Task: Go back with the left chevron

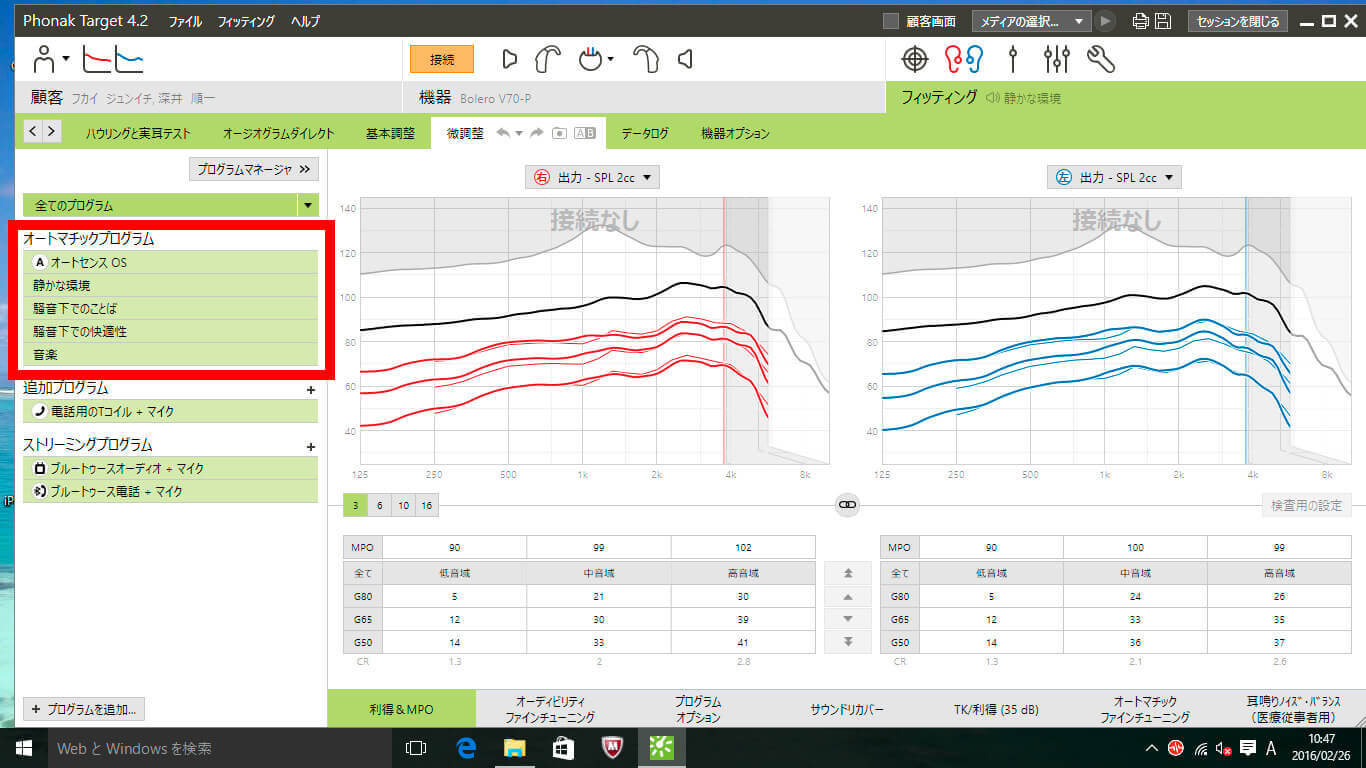Action: (32, 131)
